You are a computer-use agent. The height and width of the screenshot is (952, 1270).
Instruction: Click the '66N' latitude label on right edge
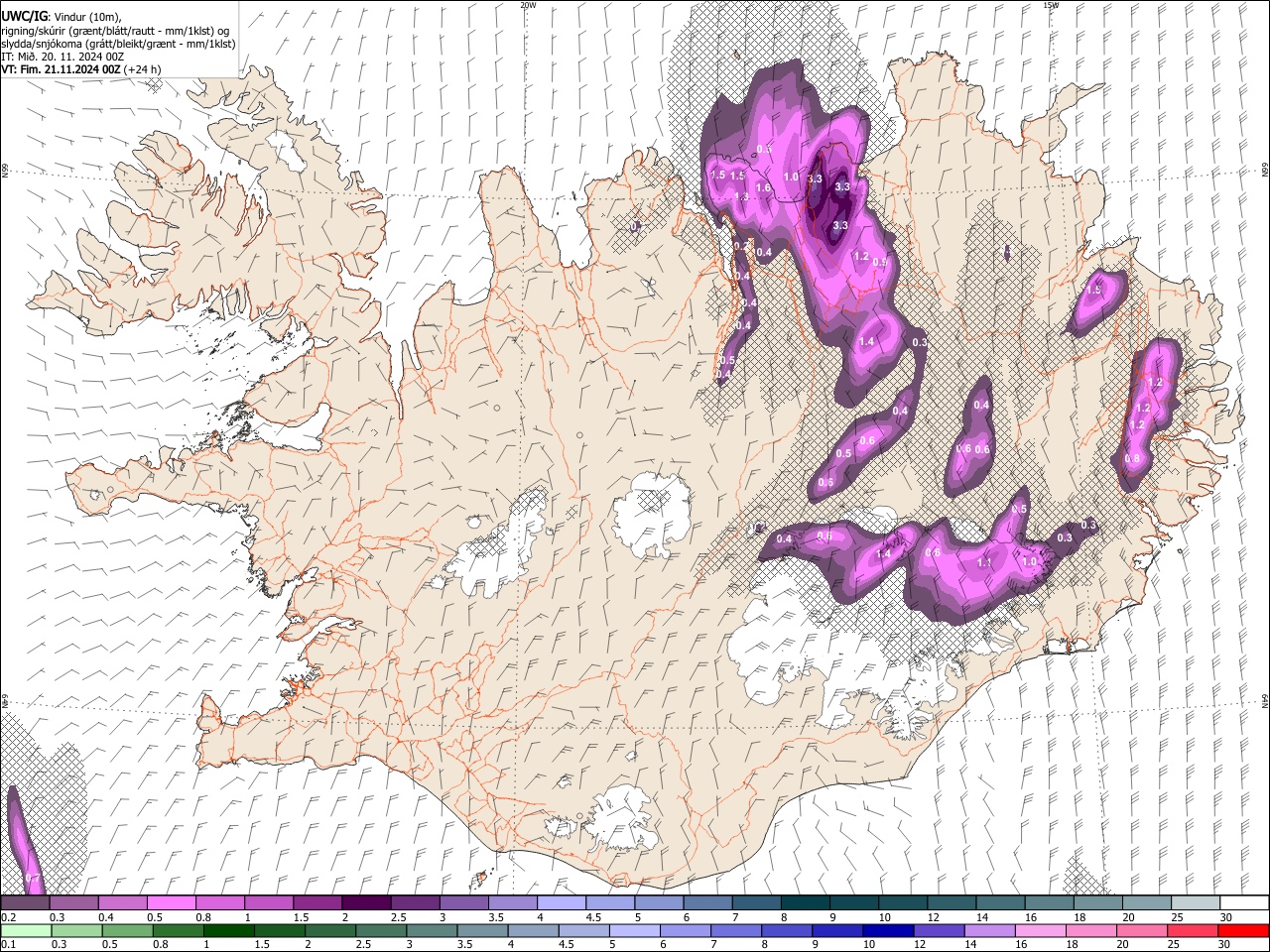[x=1265, y=171]
